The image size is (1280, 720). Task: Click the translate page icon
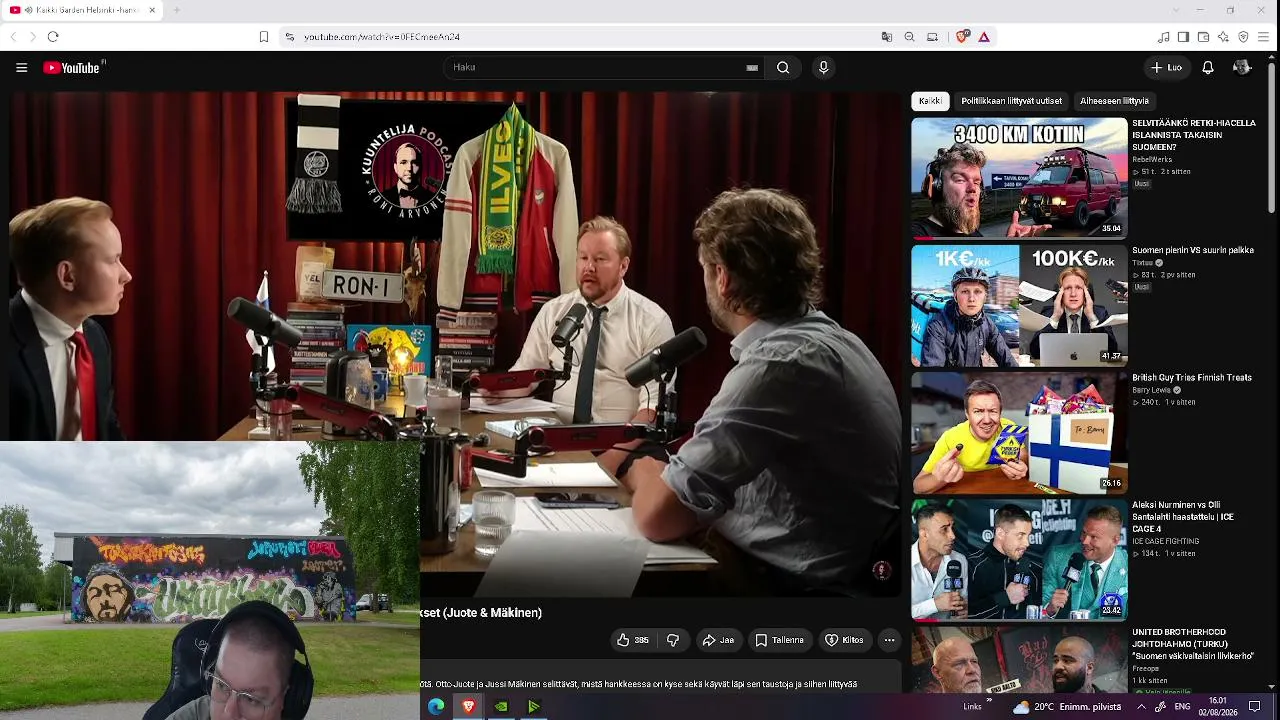886,37
